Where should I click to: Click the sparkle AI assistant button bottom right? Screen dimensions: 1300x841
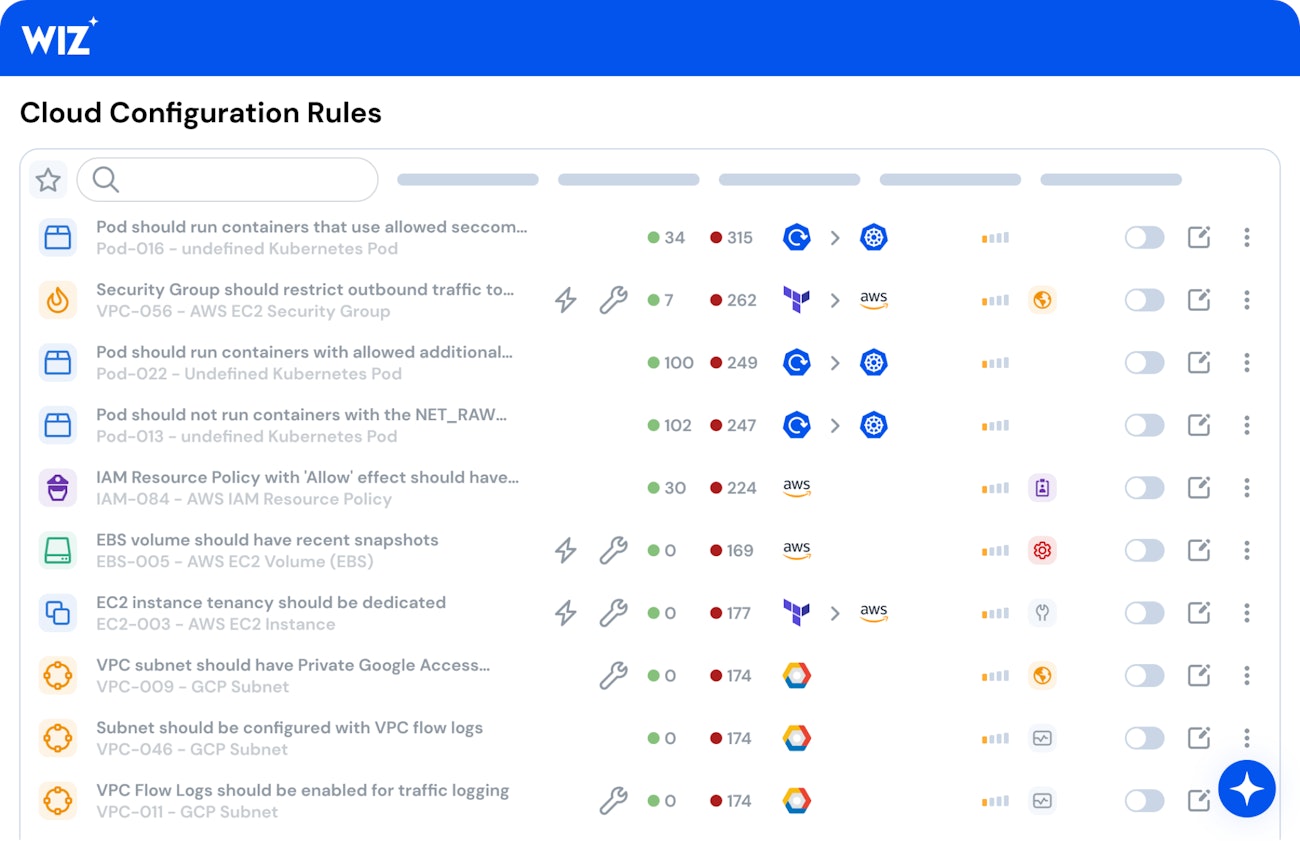pos(1247,789)
